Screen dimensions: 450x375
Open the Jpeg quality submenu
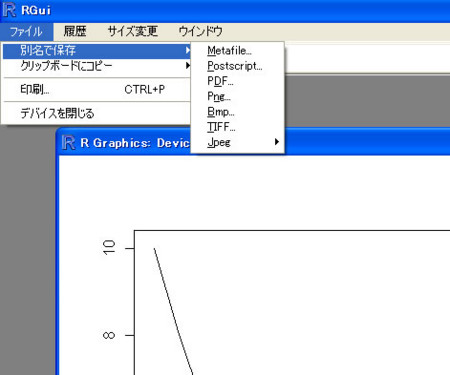(237, 142)
